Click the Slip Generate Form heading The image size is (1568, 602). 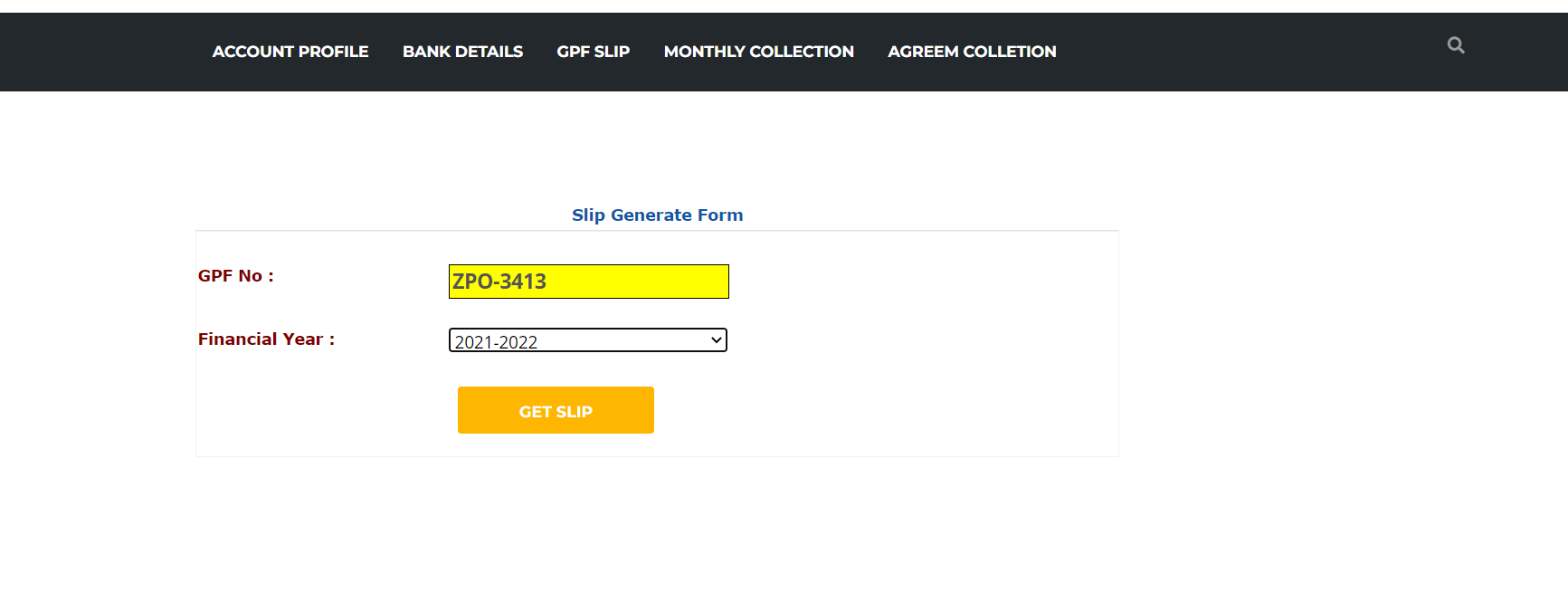click(657, 215)
